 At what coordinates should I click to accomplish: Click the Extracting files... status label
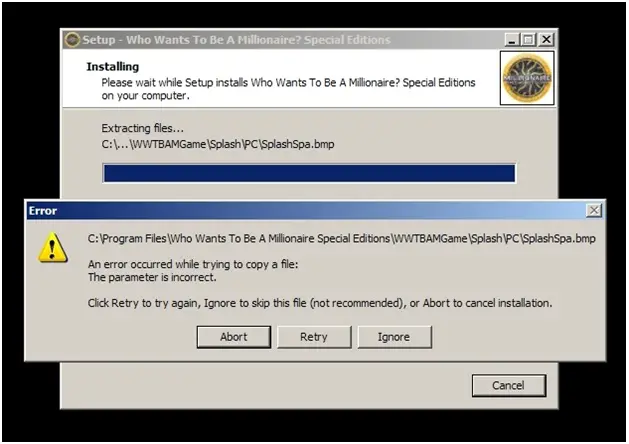[142, 128]
